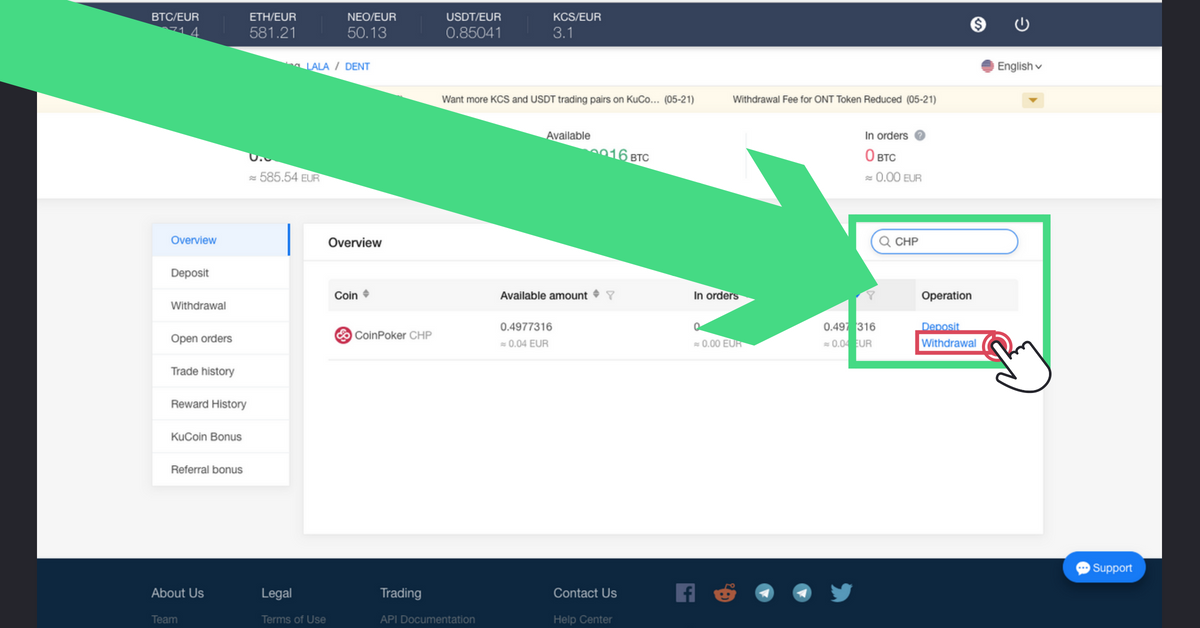
Task: Click the In orders help question icon
Action: 920,135
